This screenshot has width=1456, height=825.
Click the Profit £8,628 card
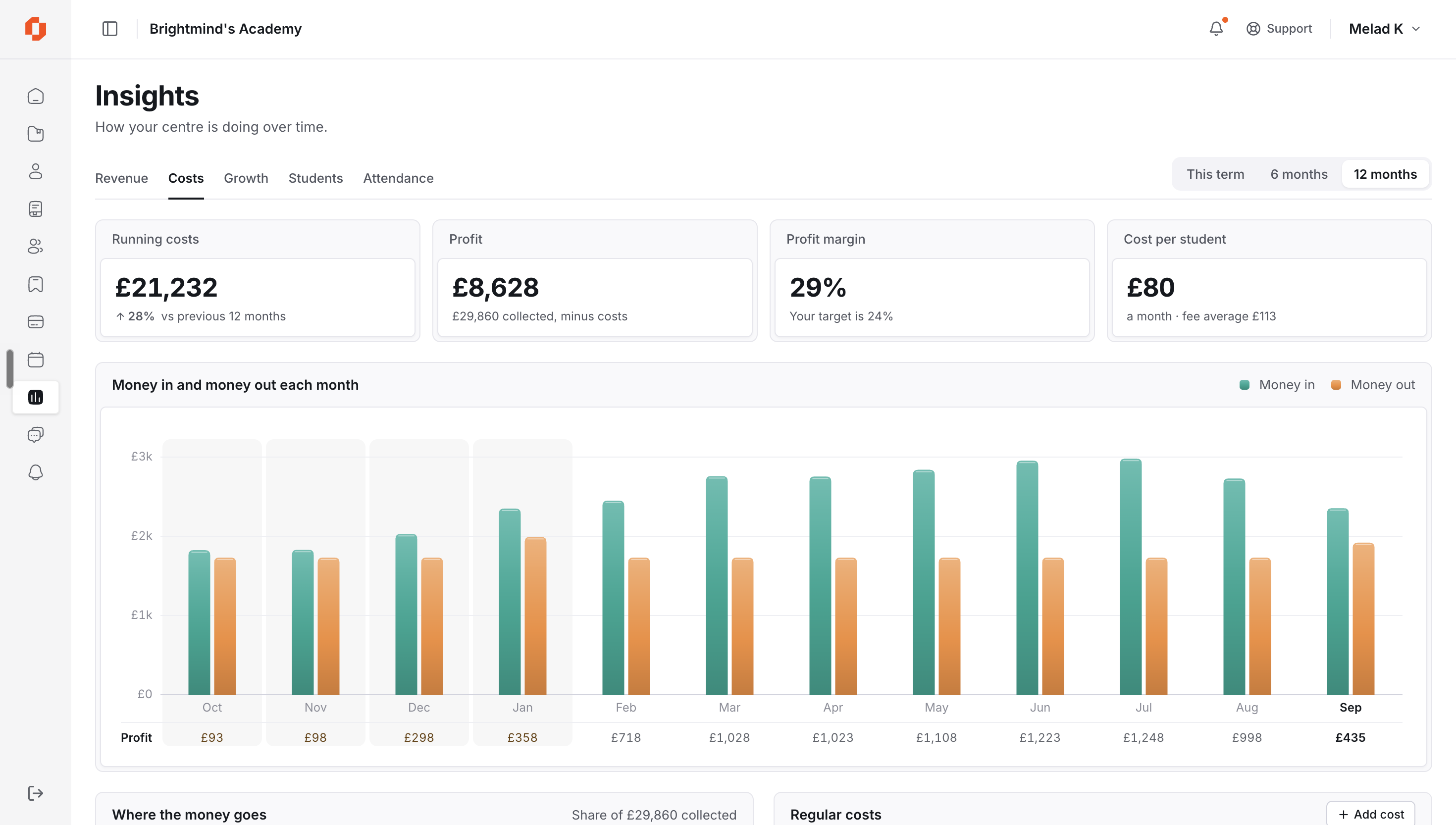pos(595,281)
